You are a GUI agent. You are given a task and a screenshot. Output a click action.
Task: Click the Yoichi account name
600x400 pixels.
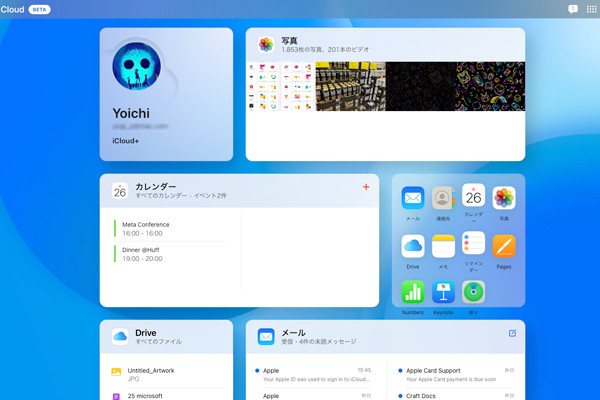click(131, 113)
